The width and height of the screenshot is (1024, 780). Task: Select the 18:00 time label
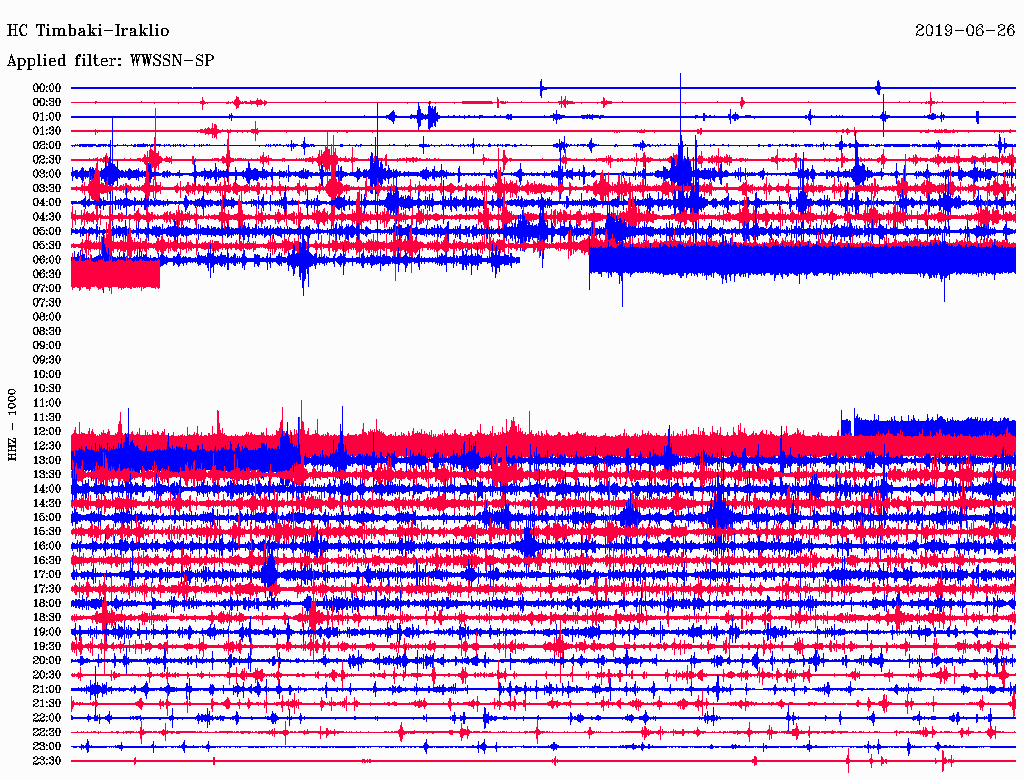(x=47, y=603)
